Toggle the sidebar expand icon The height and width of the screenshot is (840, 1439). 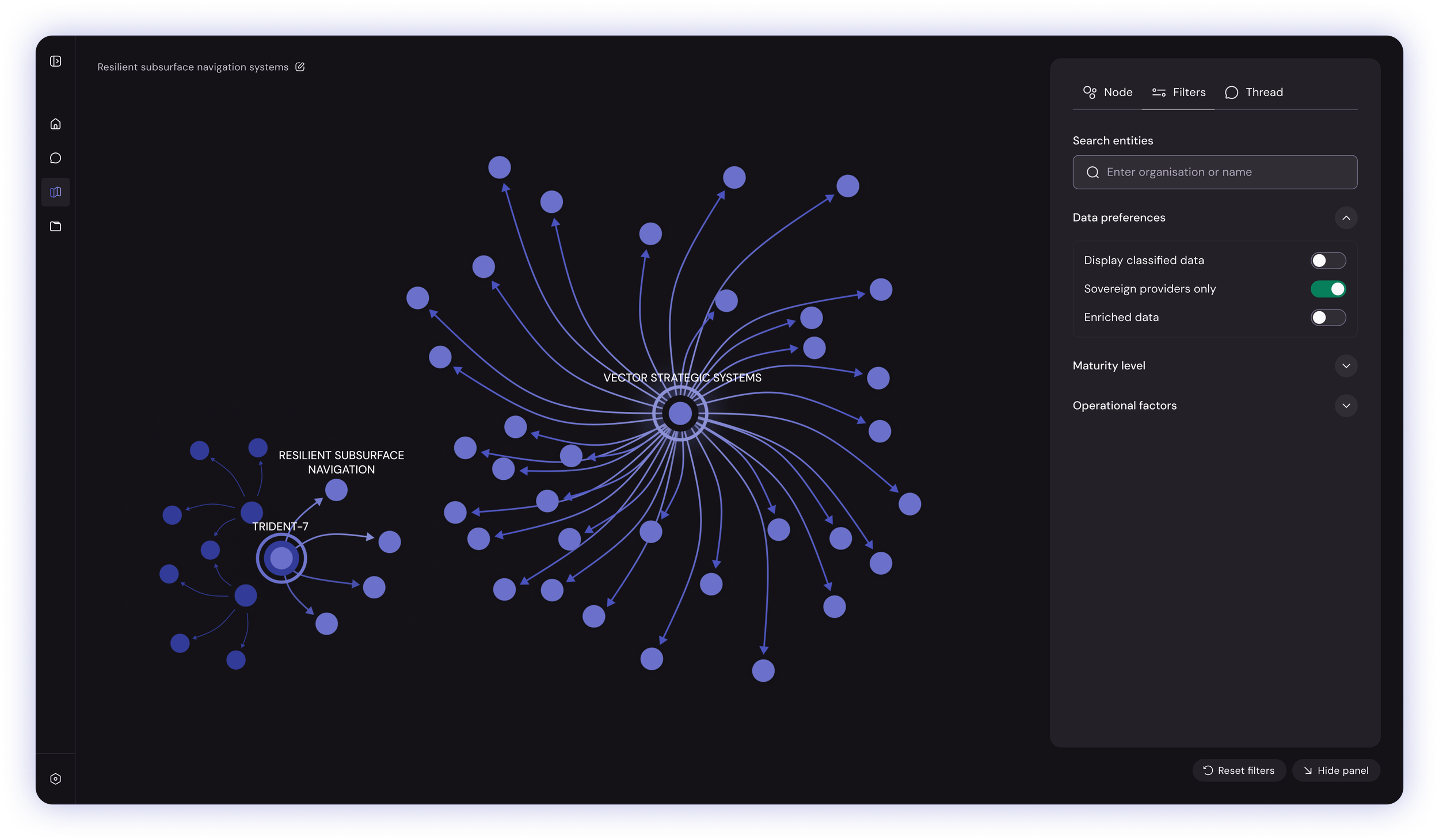click(56, 61)
